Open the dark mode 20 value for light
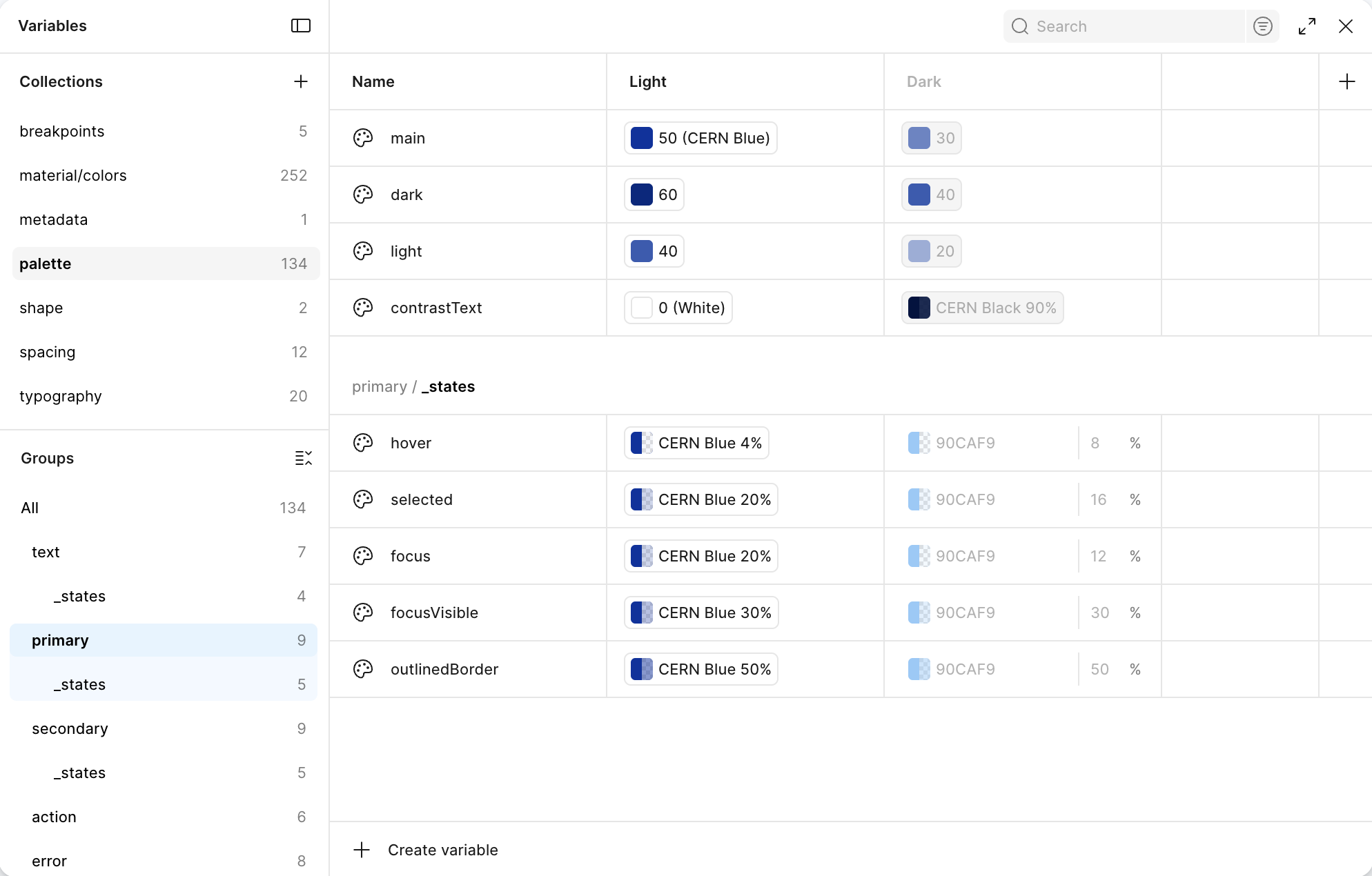1372x876 pixels. click(x=932, y=251)
